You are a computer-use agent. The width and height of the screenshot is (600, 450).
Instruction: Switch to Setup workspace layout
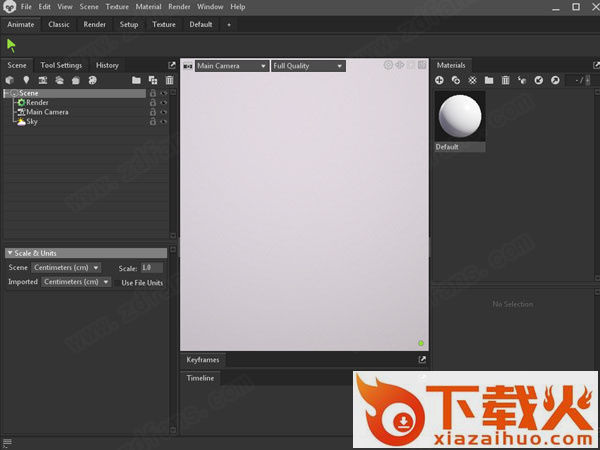coord(129,24)
